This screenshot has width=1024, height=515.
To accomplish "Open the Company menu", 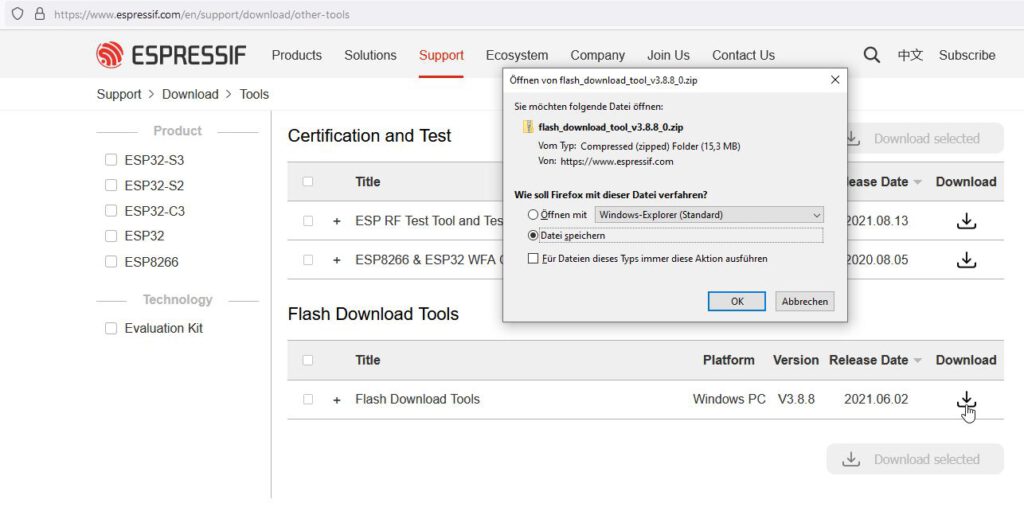I will 598,55.
